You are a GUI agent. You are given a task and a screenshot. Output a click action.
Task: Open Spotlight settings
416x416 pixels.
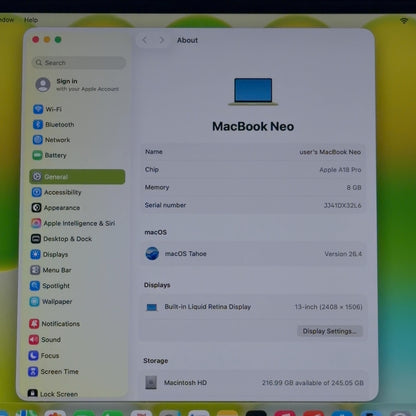click(50, 286)
